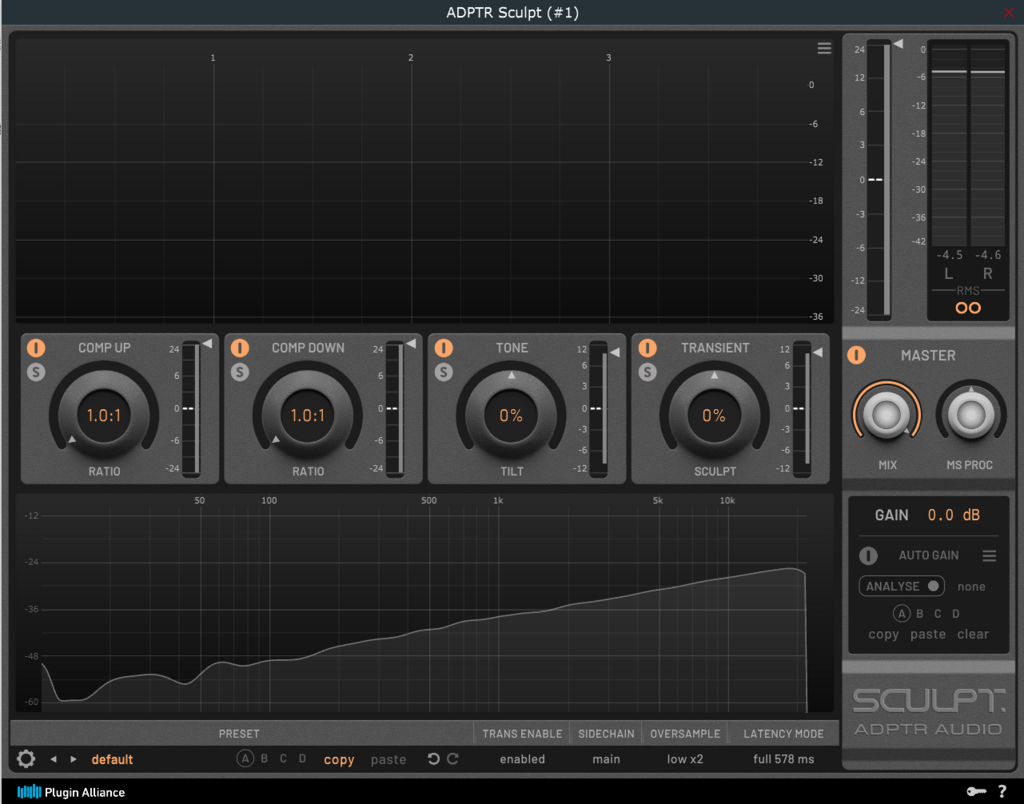Click preset paste button
Screen dimensions: 1024x804
388,760
